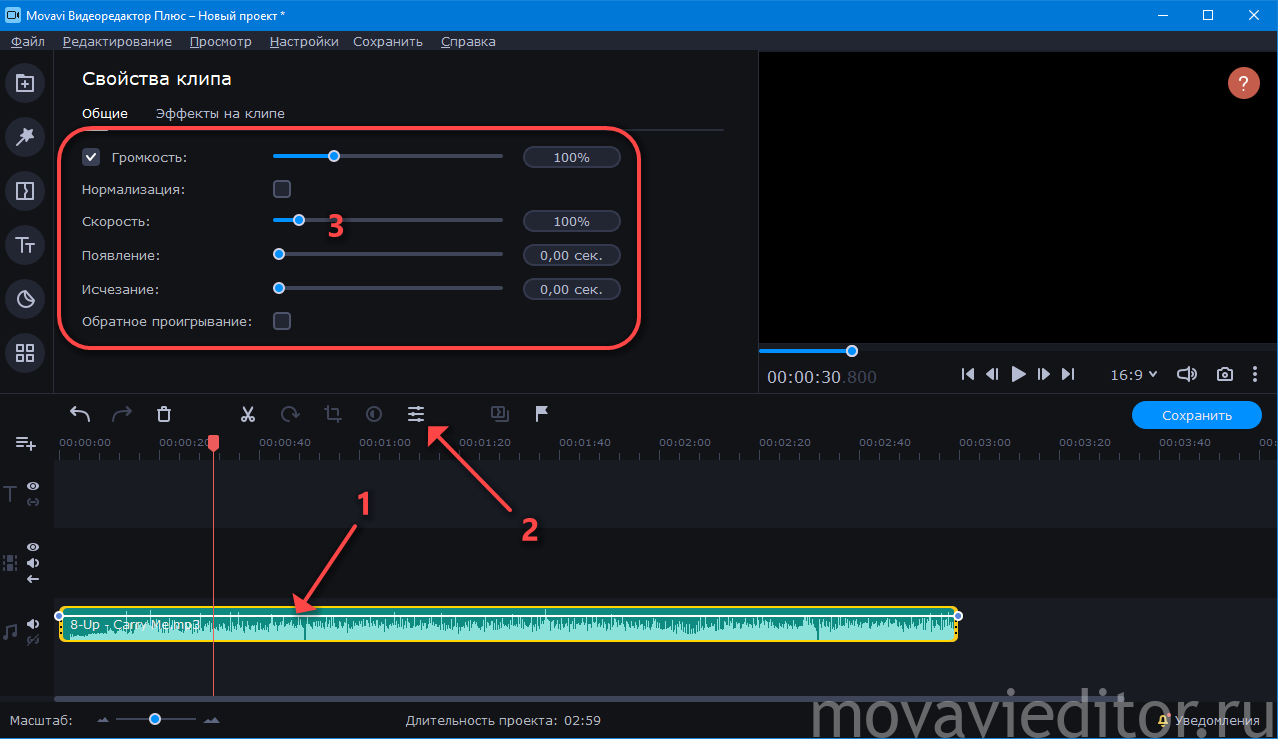Toggle the audio track link icon

33,640
